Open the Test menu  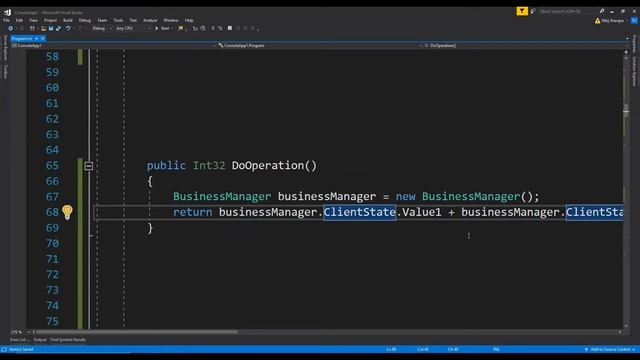pyautogui.click(x=133, y=20)
